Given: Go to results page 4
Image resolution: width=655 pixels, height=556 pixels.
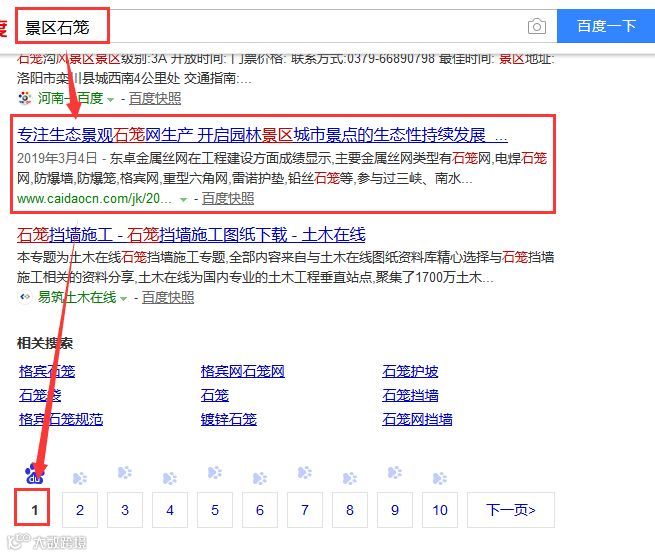Looking at the screenshot, I should click(170, 510).
